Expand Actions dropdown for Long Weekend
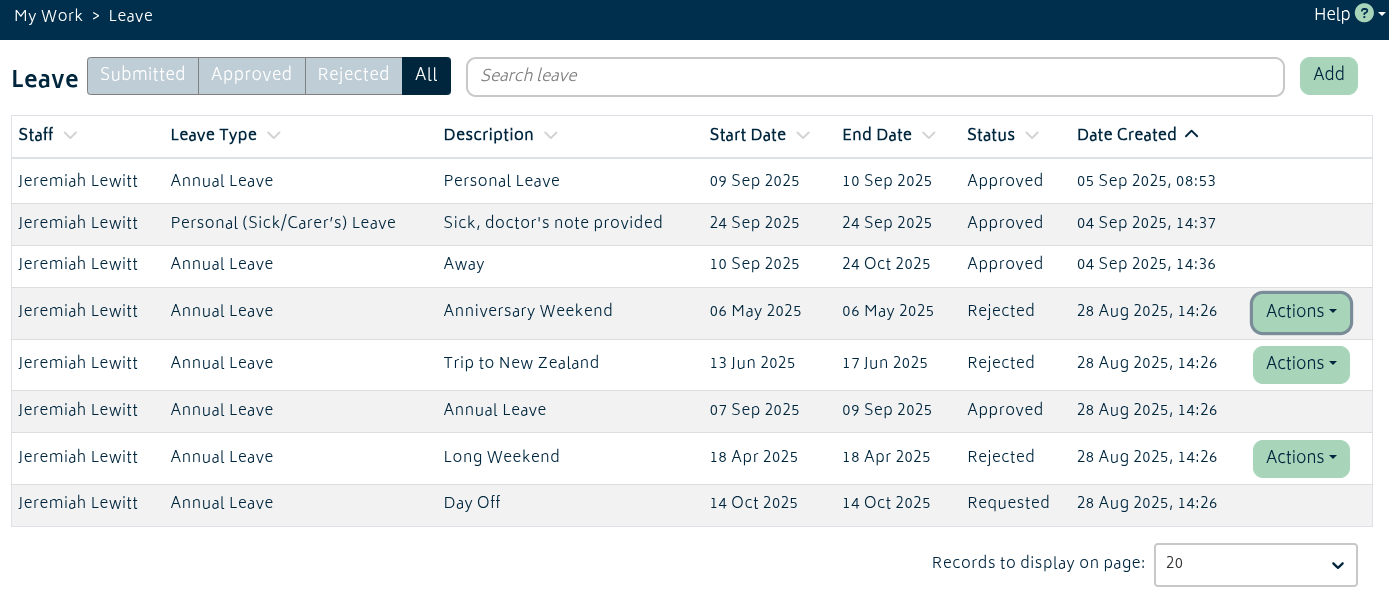This screenshot has height=591, width=1389. click(x=1301, y=458)
